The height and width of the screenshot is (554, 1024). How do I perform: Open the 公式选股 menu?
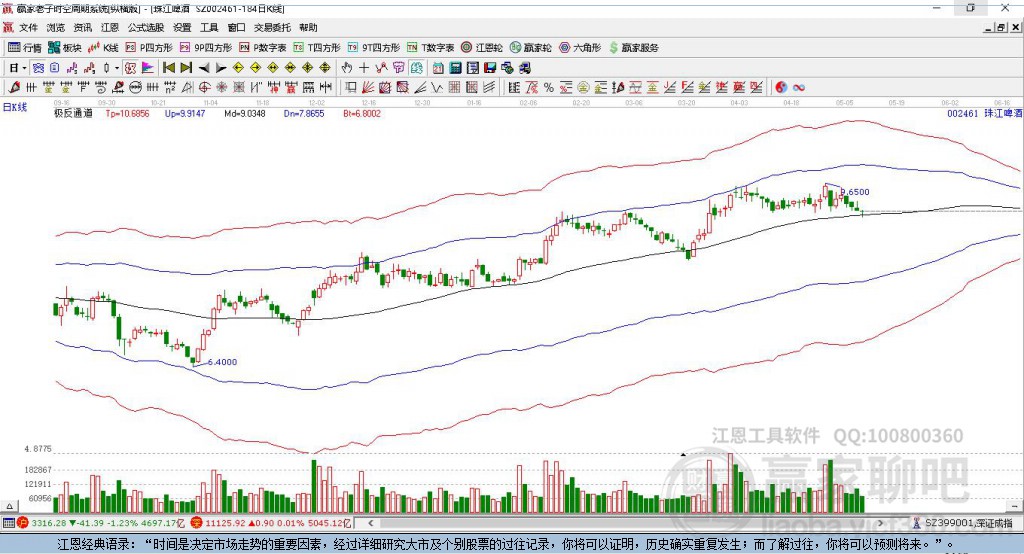146,27
